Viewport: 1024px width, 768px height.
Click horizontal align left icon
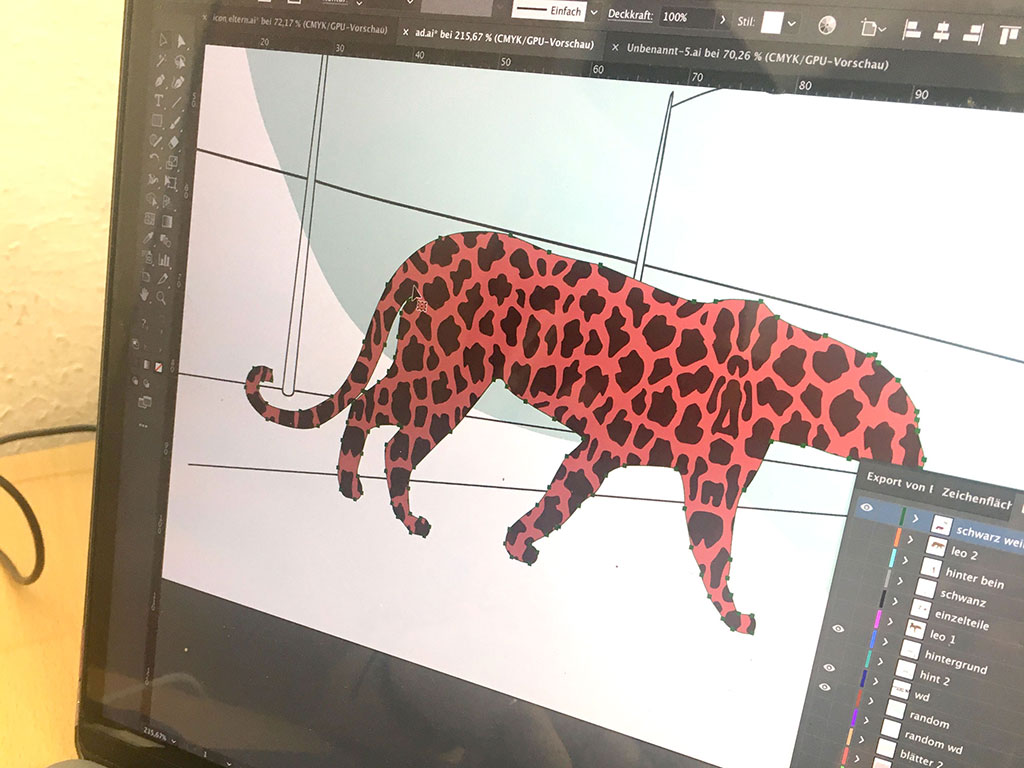pos(912,30)
